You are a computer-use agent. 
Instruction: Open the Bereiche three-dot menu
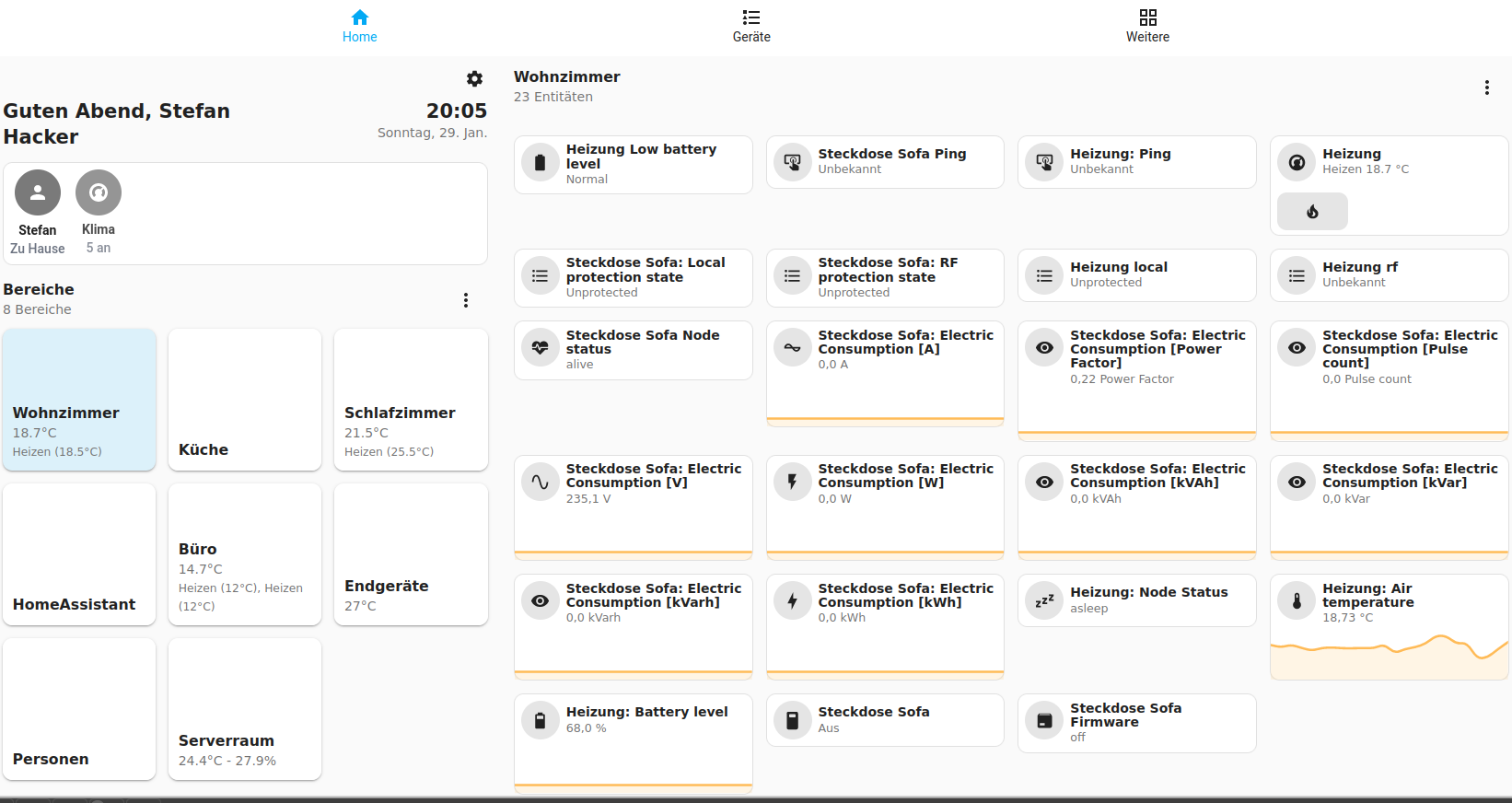(466, 300)
